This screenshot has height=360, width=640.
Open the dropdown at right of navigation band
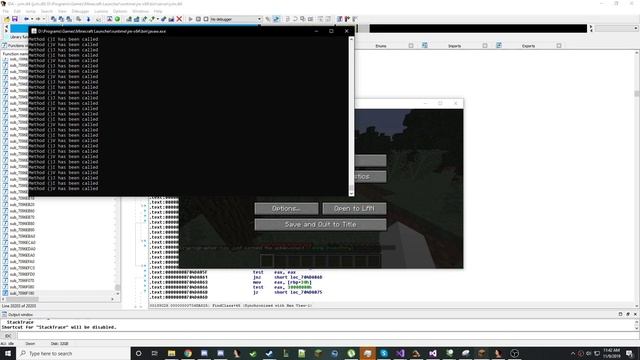click(616, 28)
